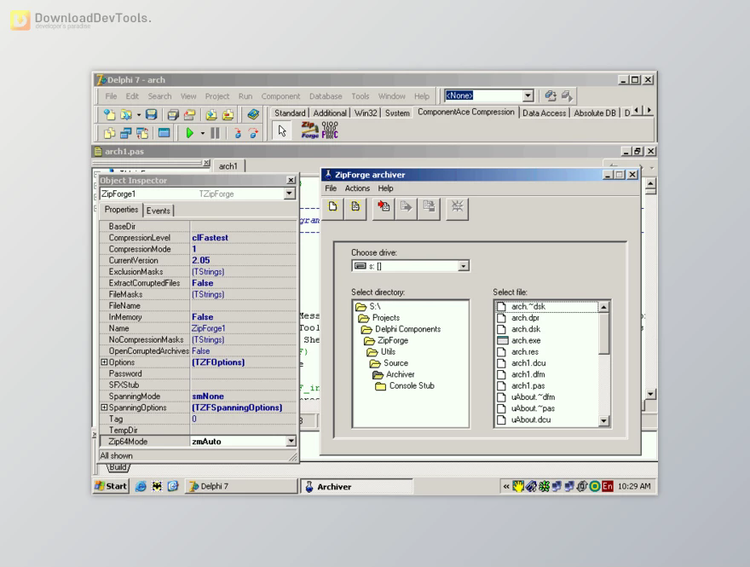Image resolution: width=750 pixels, height=567 pixels.
Task: Select the ZipForge component icon
Action: 309,130
